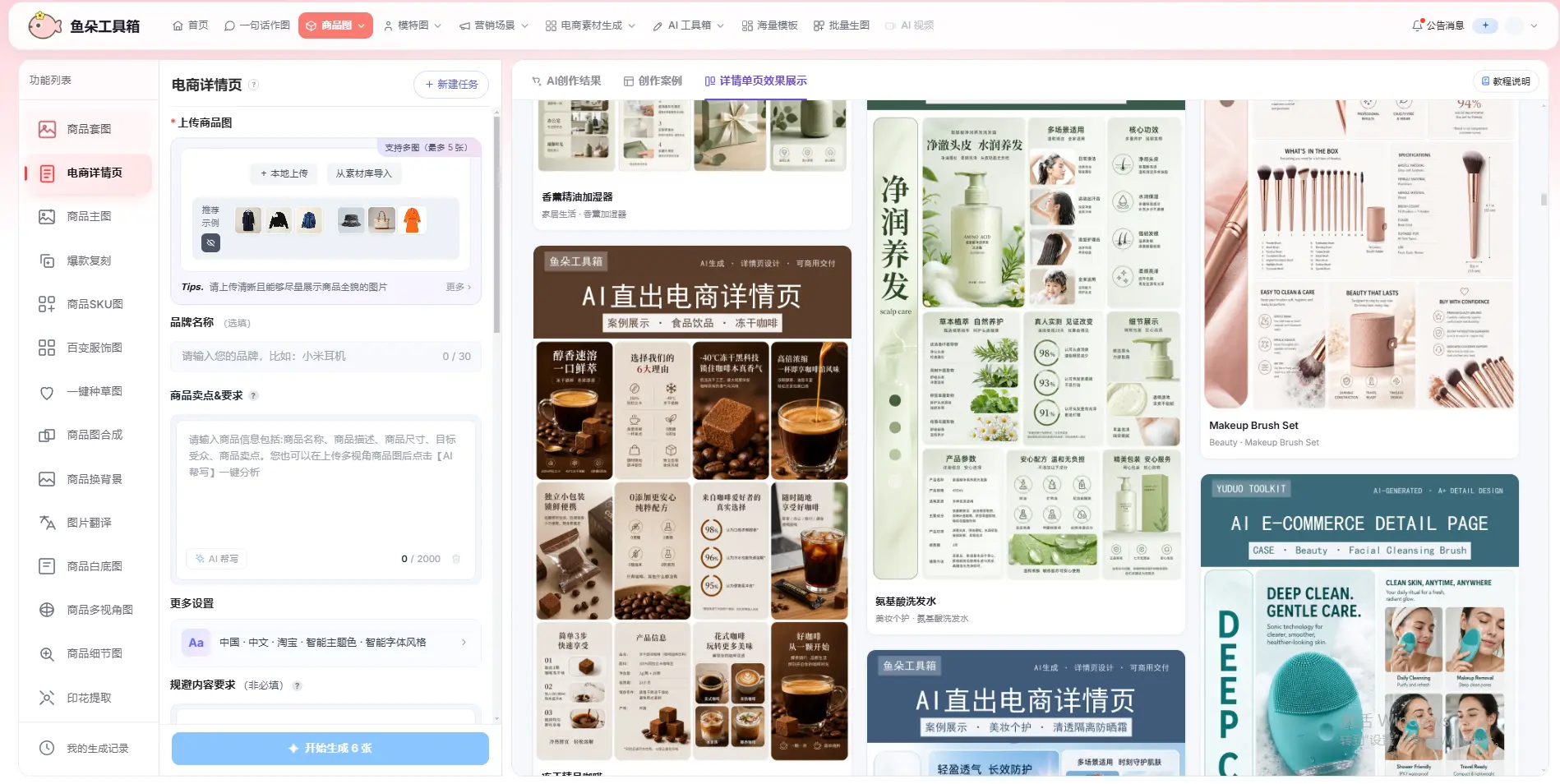Open 印花提取 tool
The image size is (1560, 784).
tap(88, 698)
